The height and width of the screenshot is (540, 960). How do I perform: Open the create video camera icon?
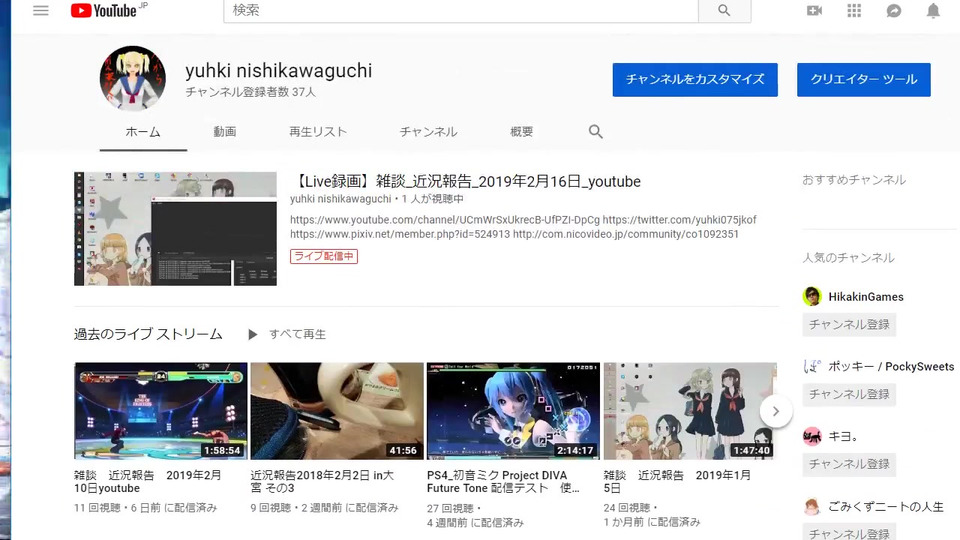tap(814, 10)
